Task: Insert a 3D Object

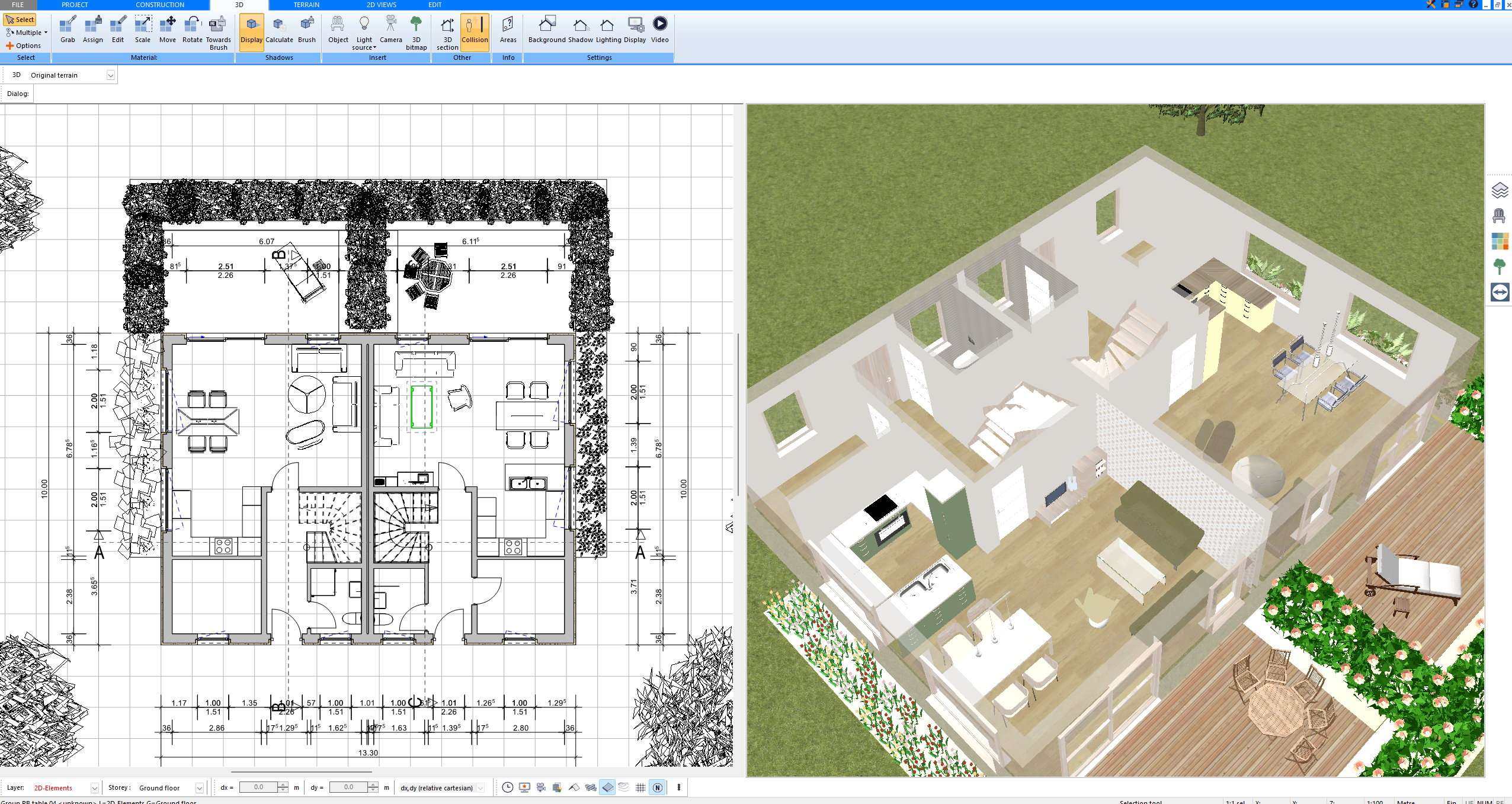Action: (x=338, y=30)
